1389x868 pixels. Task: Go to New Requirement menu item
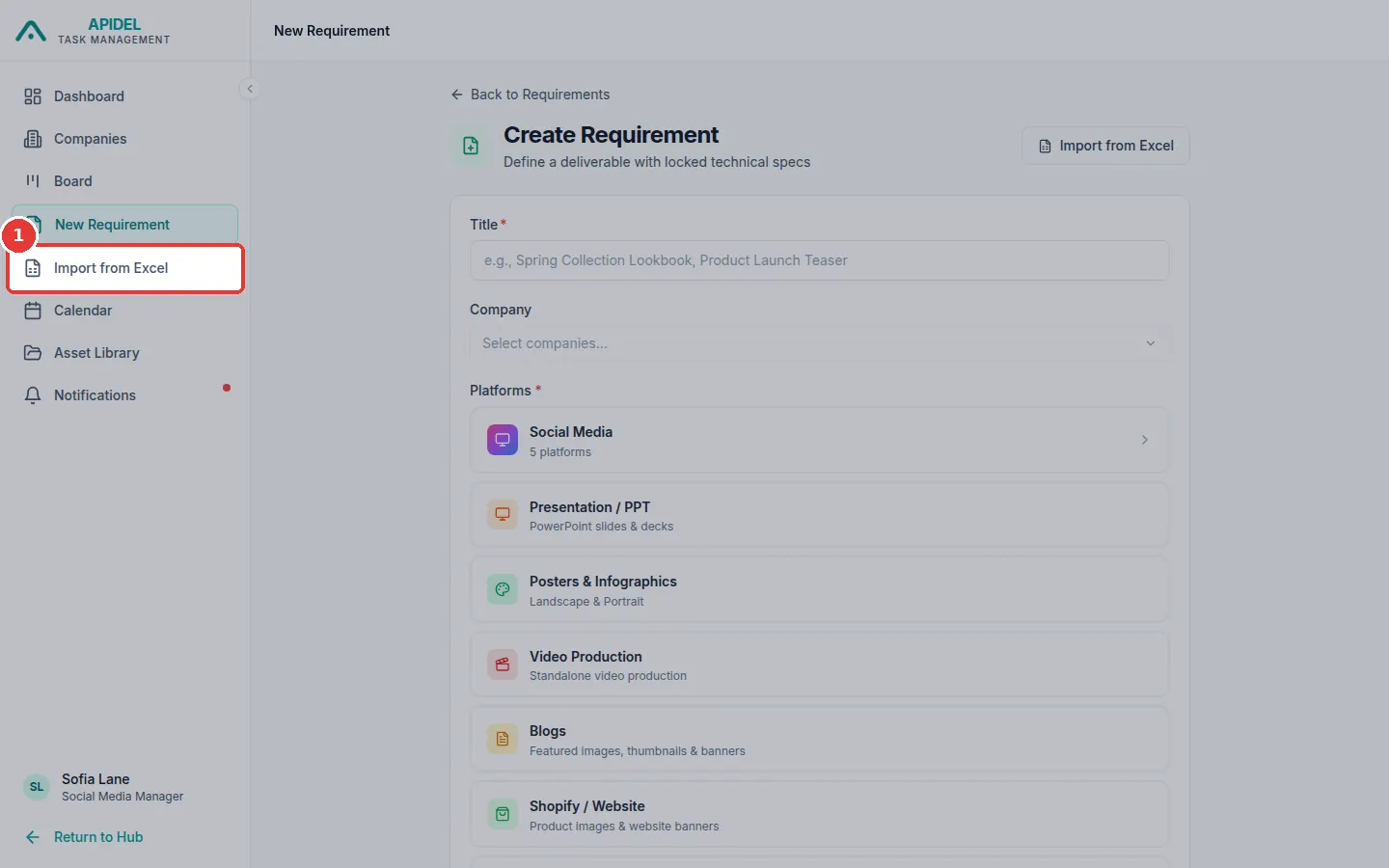click(124, 224)
